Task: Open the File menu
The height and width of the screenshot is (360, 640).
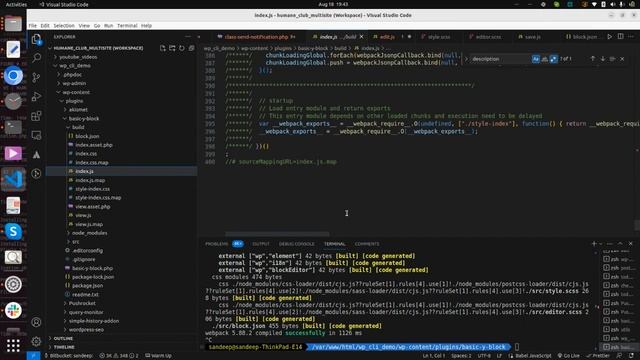Action: click(x=33, y=26)
